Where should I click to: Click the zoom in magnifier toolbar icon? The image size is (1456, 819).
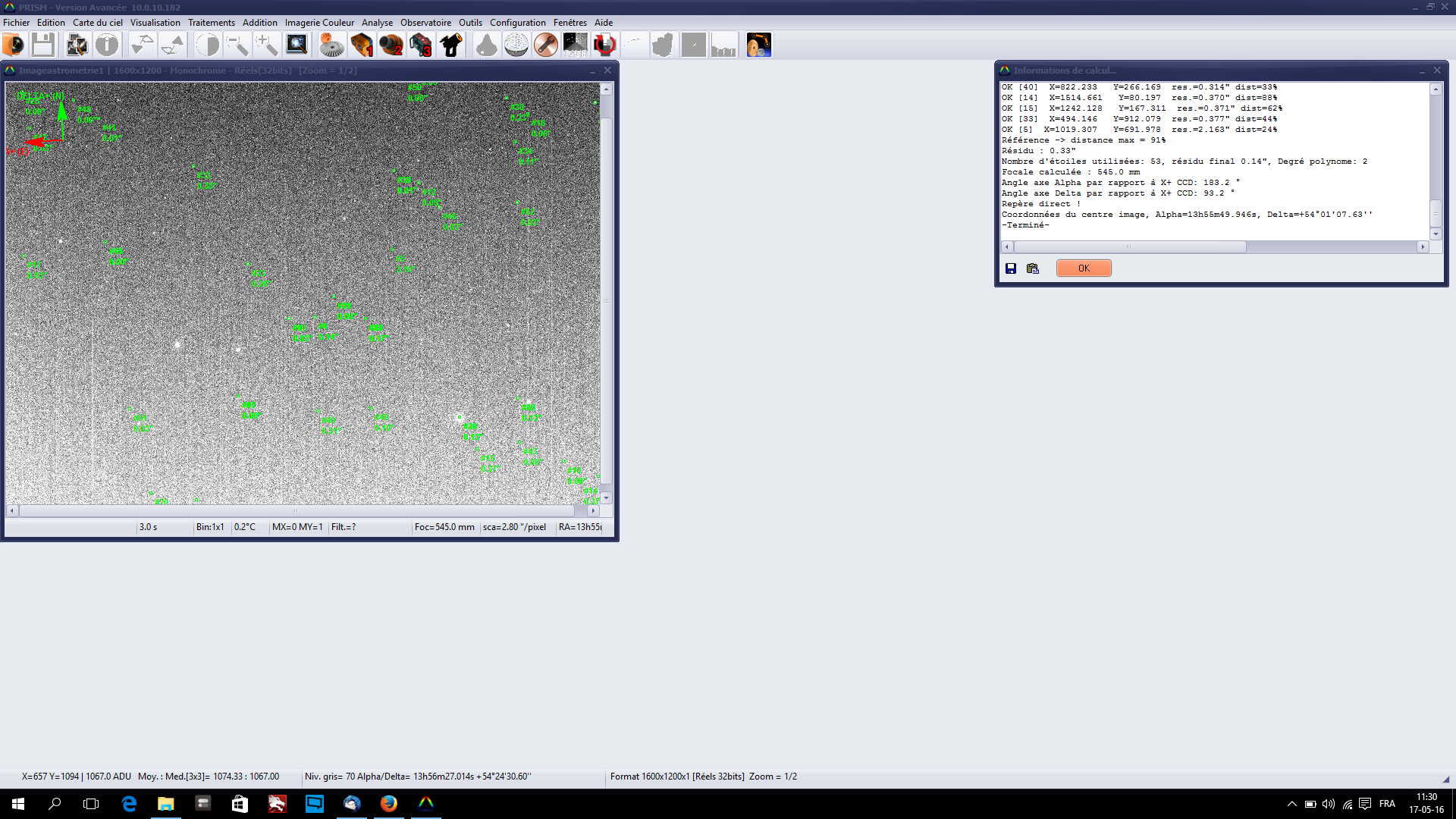(266, 45)
